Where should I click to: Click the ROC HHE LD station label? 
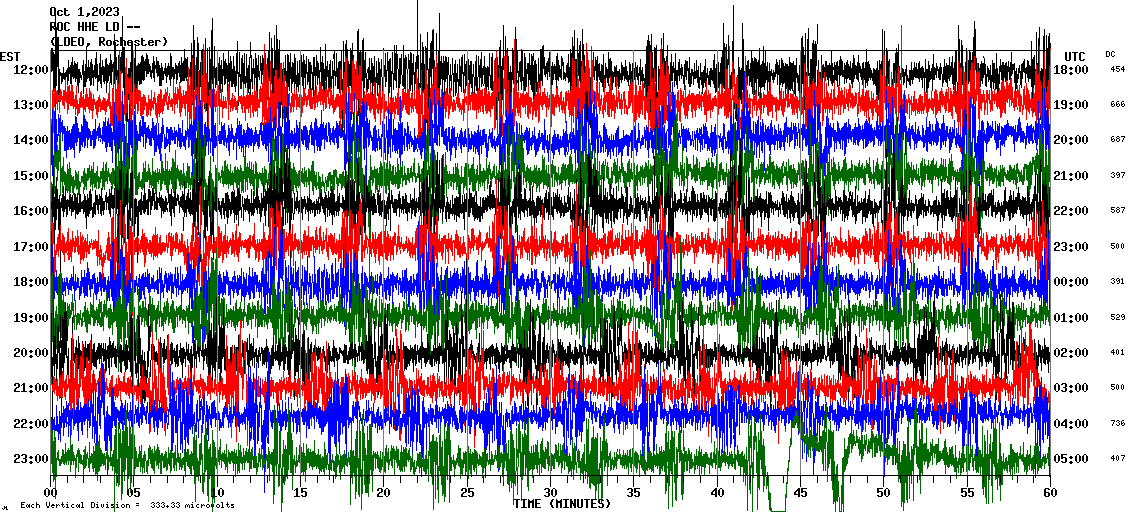85,27
